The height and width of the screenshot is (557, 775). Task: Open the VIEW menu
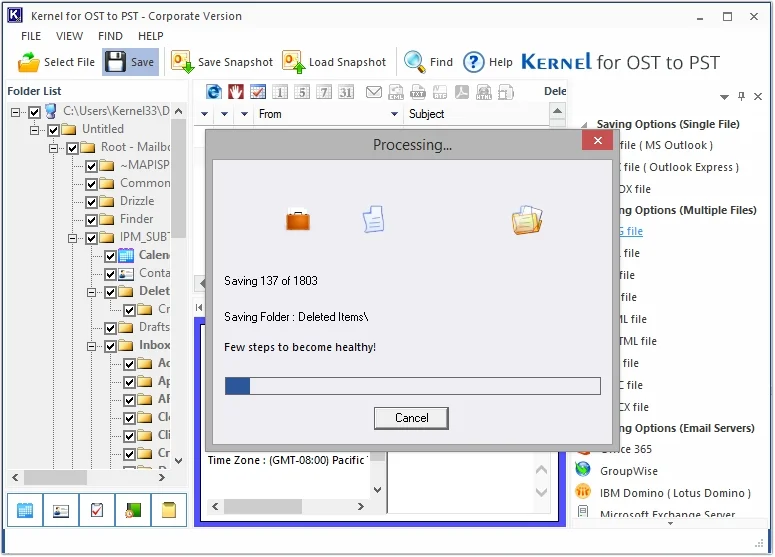pos(69,36)
